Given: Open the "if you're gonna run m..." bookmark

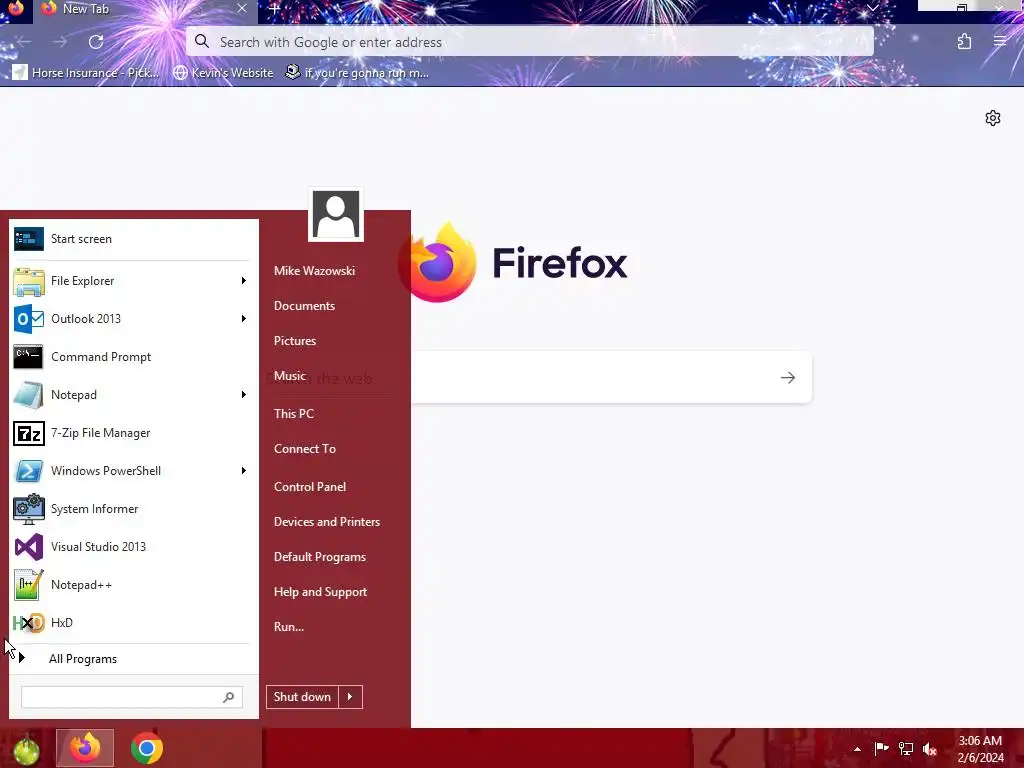Looking at the screenshot, I should tap(357, 72).
